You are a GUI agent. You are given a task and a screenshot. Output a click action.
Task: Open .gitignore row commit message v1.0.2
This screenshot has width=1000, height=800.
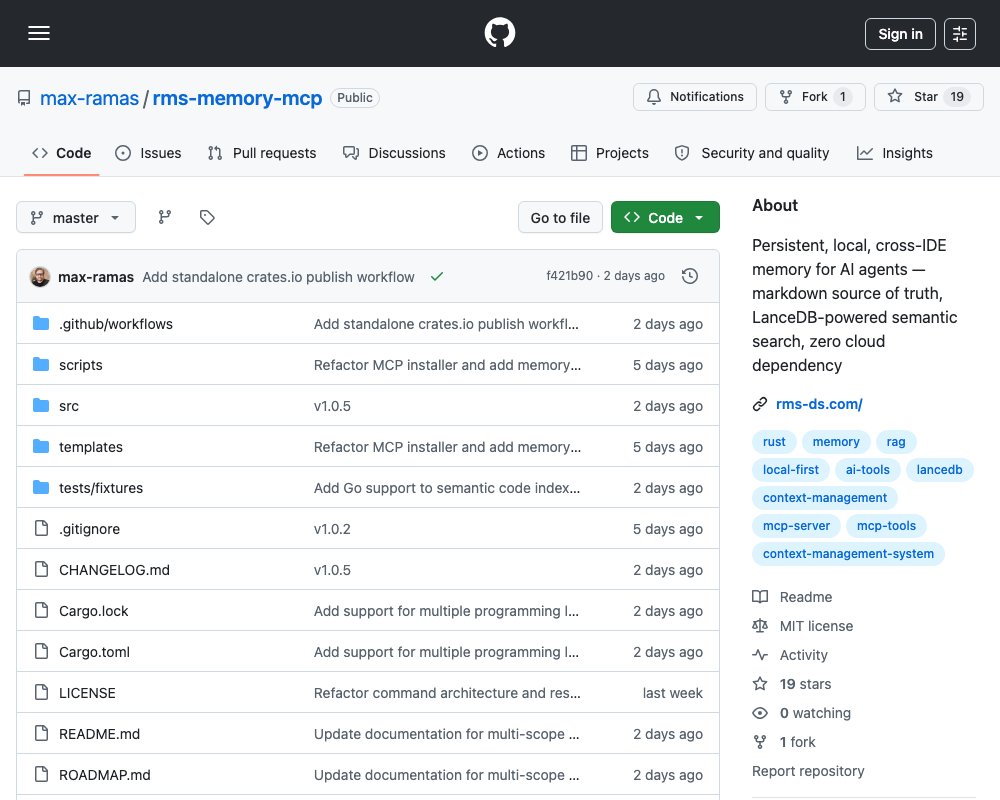[332, 529]
